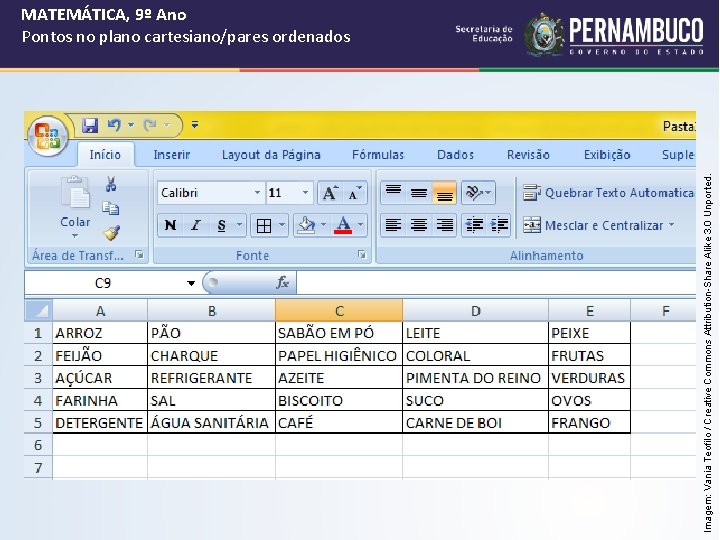This screenshot has width=720, height=540.
Task: Select cell containing REFRIGERANTE
Action: [x=211, y=377]
